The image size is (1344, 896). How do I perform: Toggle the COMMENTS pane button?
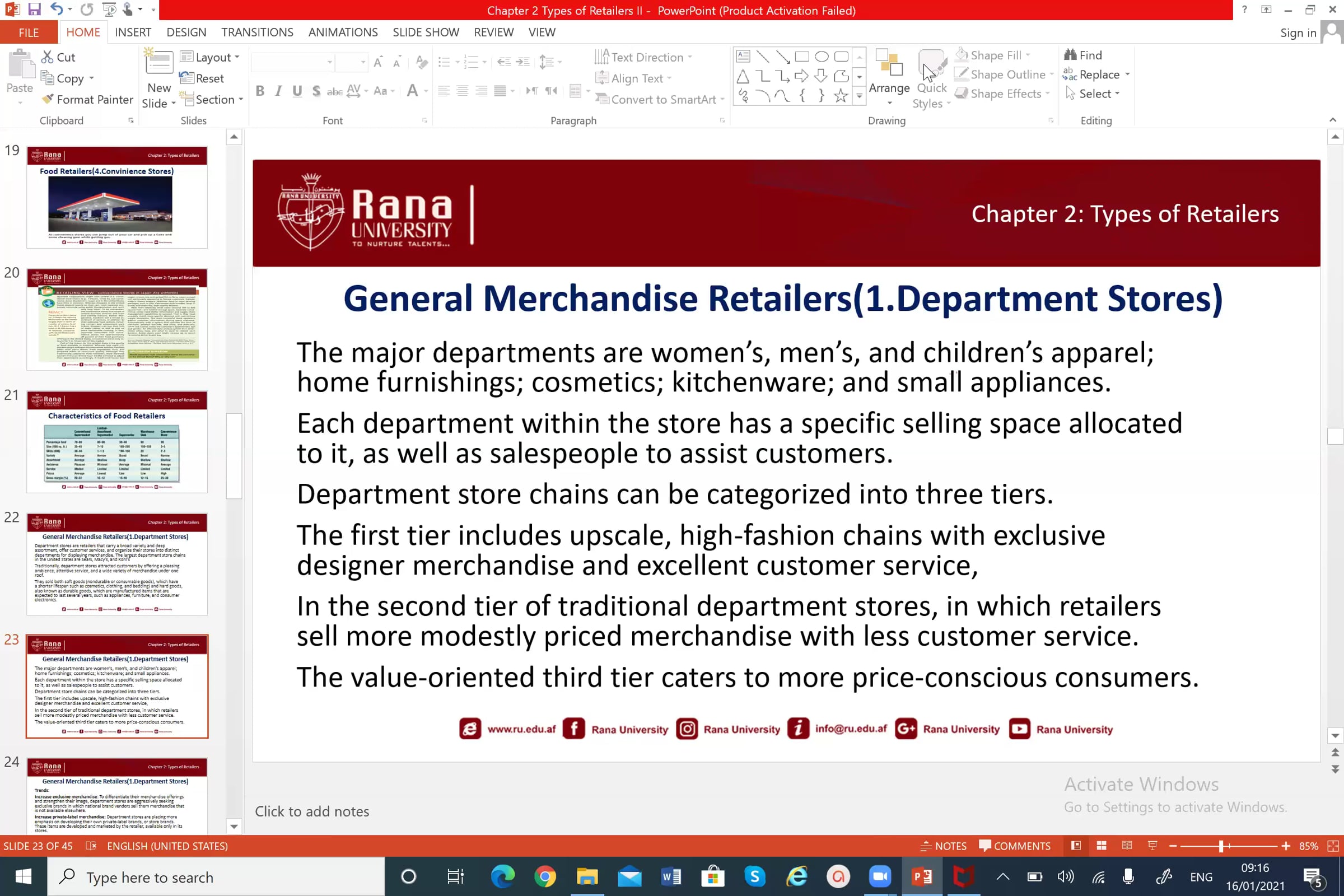click(x=1014, y=846)
